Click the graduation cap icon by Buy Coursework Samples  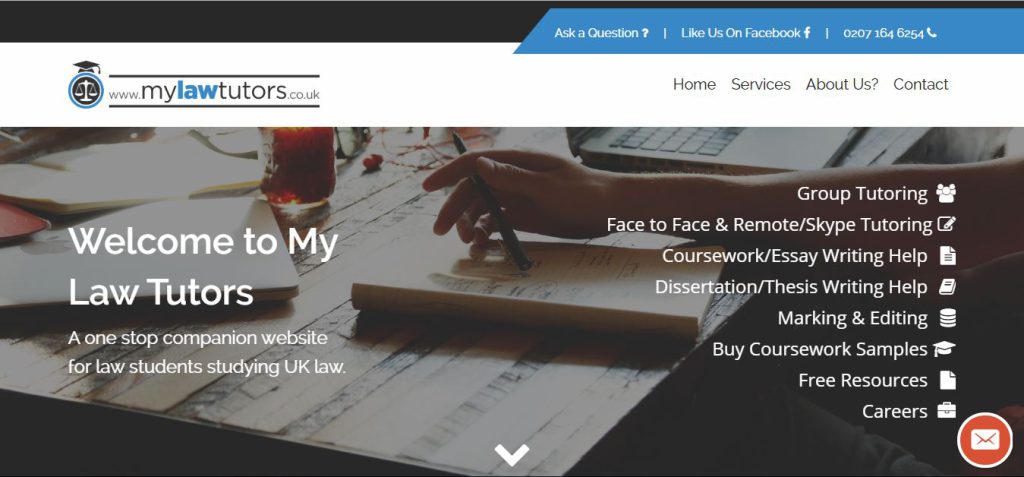pyautogui.click(x=944, y=349)
